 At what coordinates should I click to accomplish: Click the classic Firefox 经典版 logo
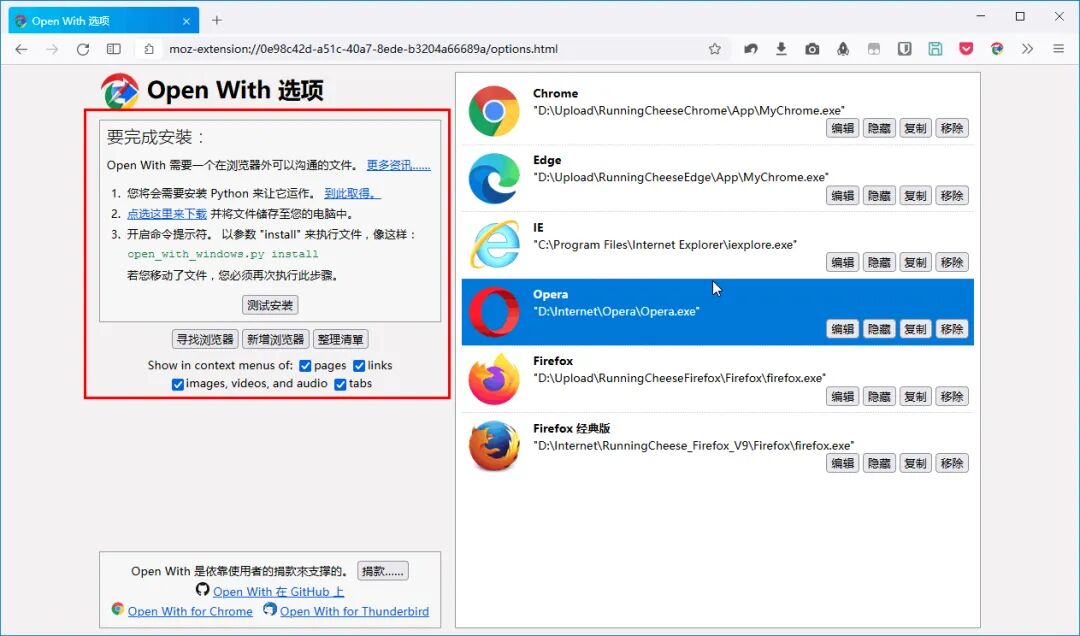tap(494, 446)
